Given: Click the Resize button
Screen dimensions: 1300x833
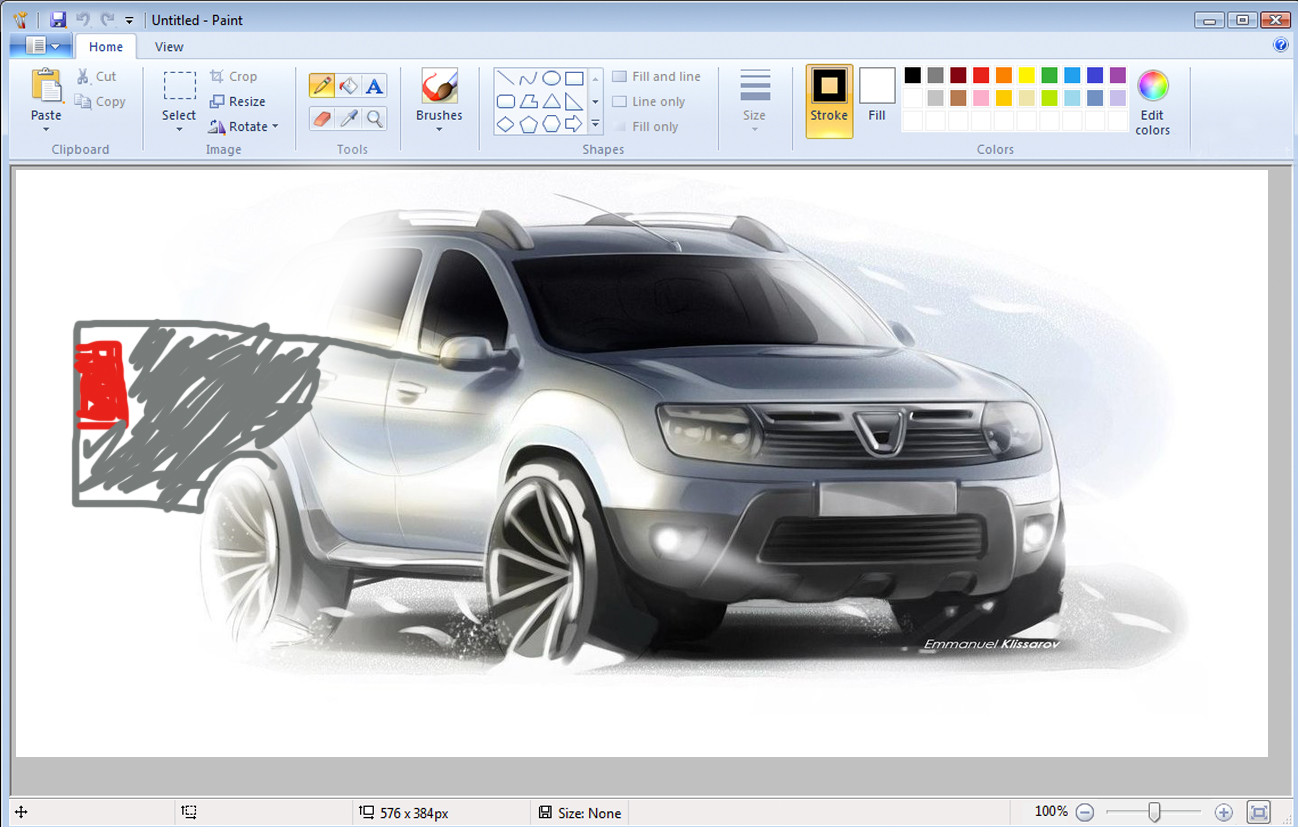Looking at the screenshot, I should pyautogui.click(x=238, y=101).
